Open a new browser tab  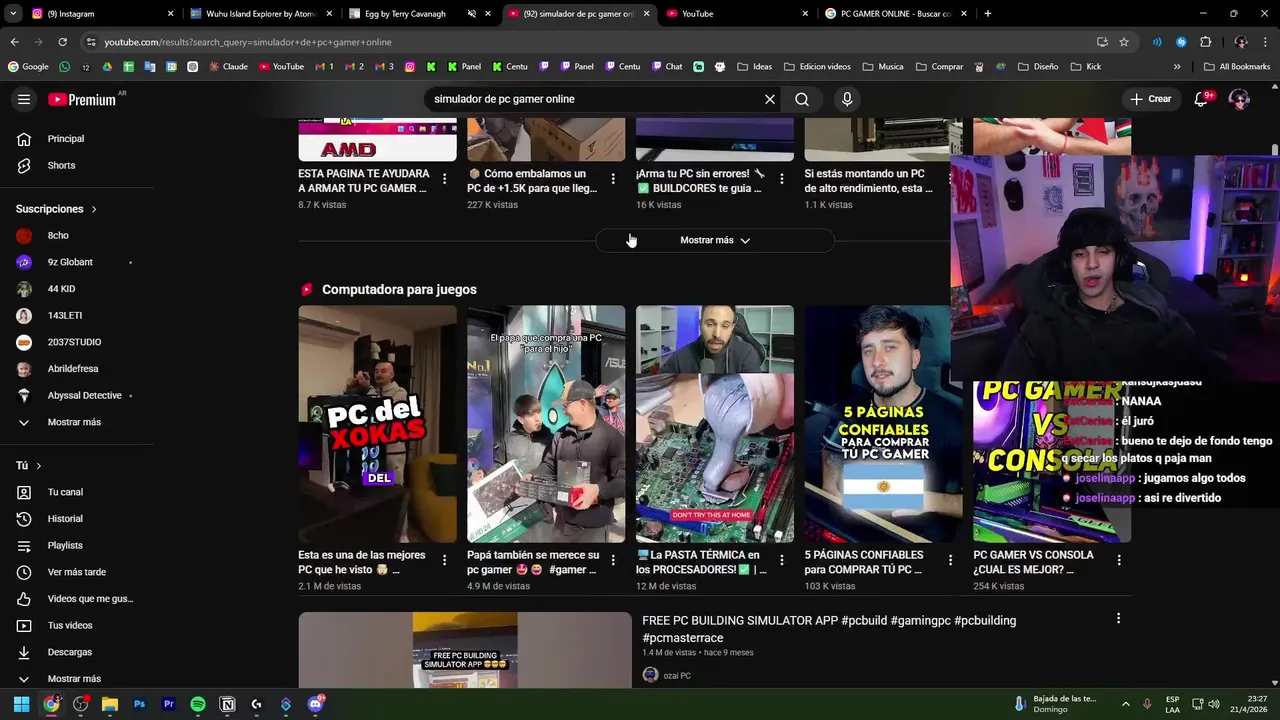(988, 14)
